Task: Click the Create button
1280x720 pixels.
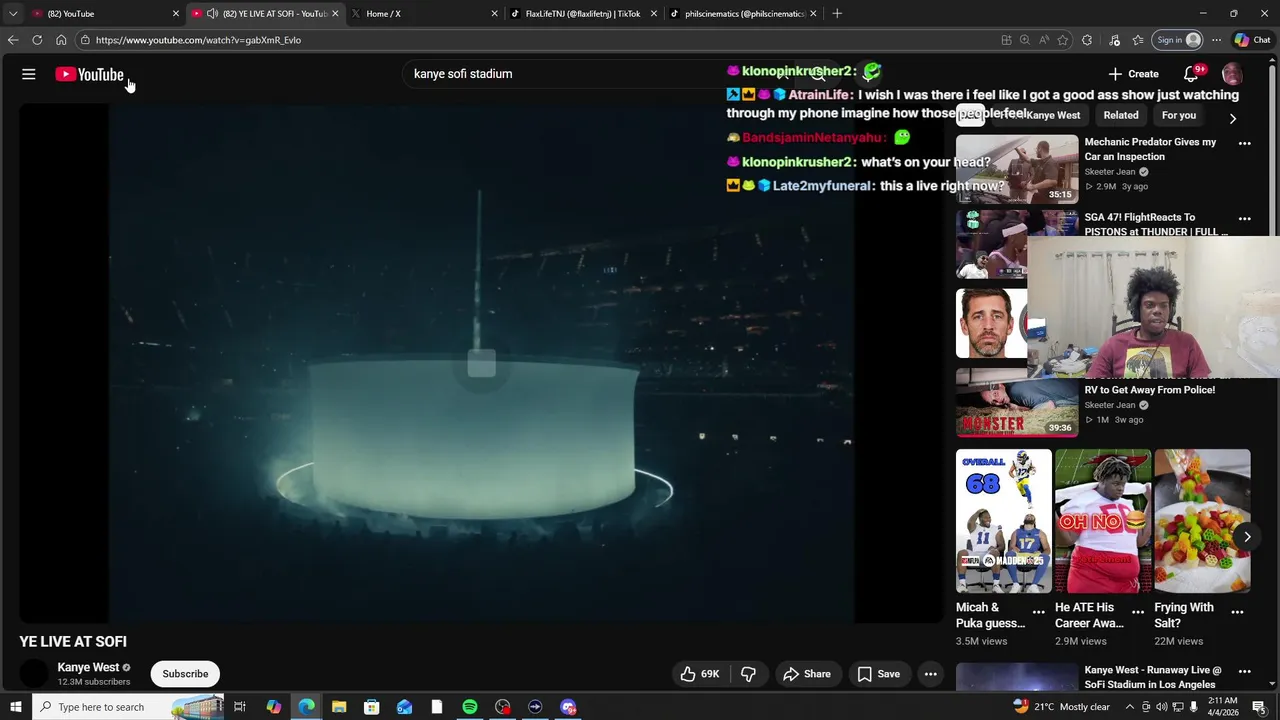Action: click(1133, 74)
